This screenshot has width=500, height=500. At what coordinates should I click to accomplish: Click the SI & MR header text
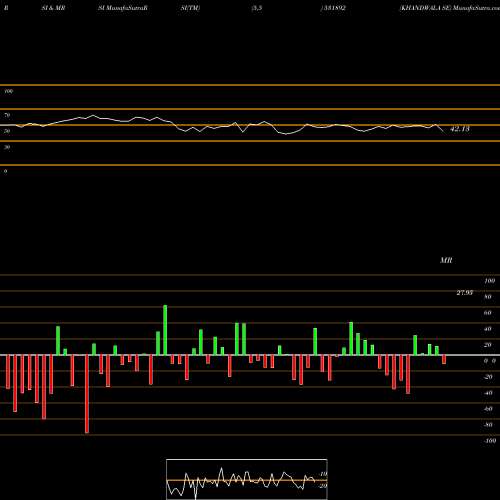click(53, 8)
